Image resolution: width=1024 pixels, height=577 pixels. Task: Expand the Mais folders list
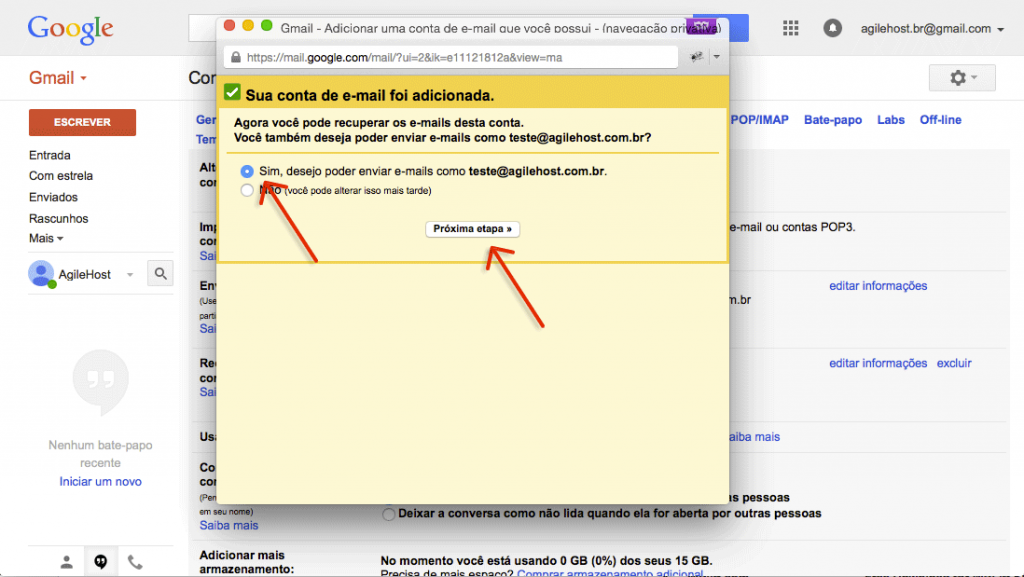coord(46,238)
